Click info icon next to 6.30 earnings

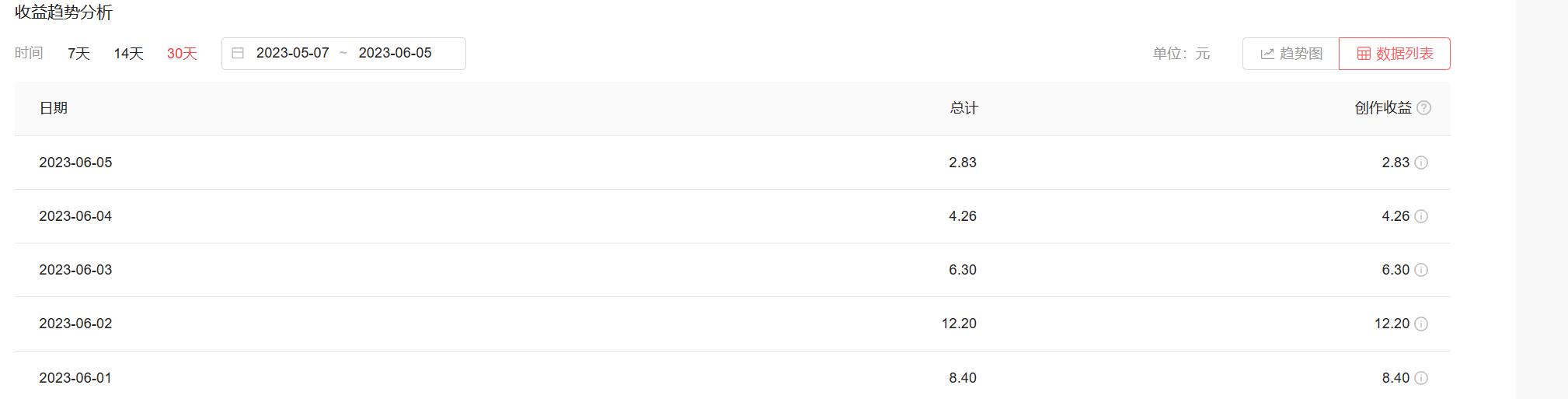click(x=1421, y=270)
